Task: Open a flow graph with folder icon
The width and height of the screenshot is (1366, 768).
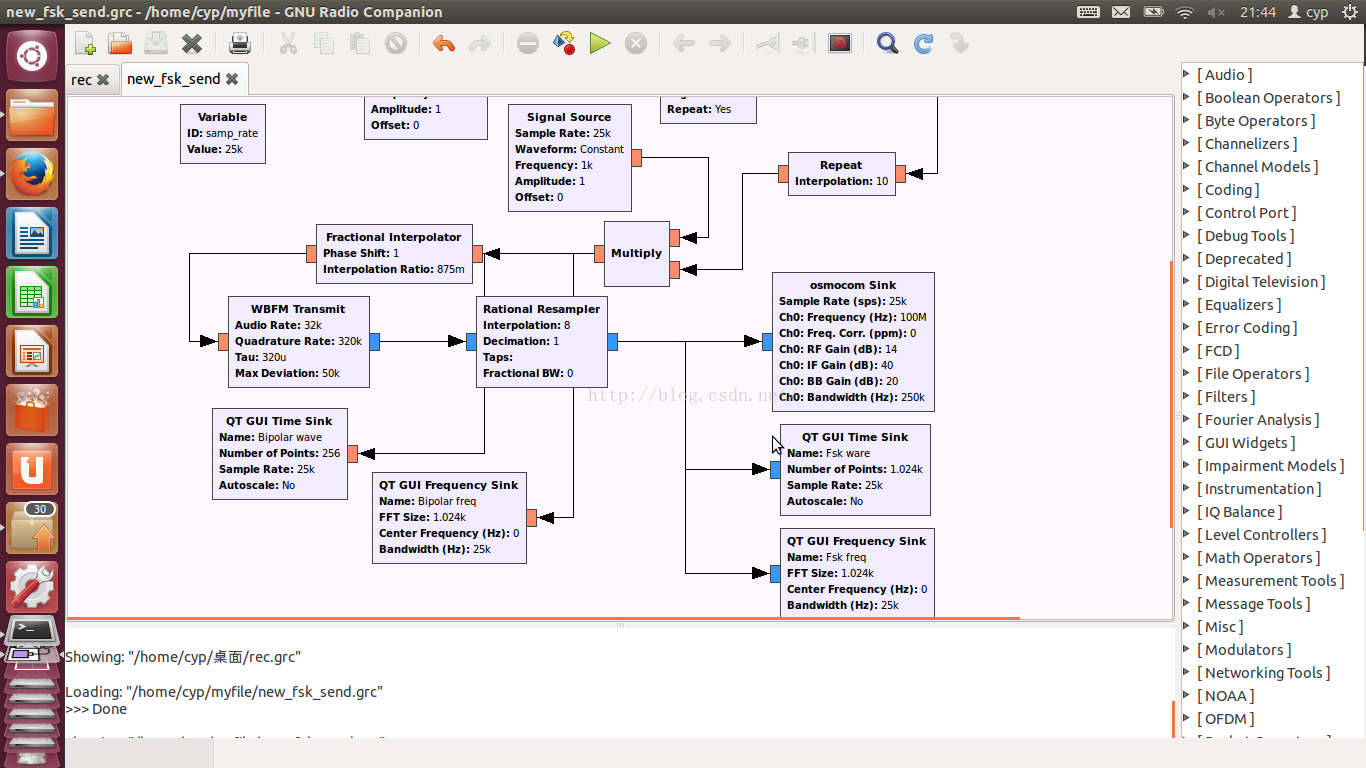Action: coord(120,43)
